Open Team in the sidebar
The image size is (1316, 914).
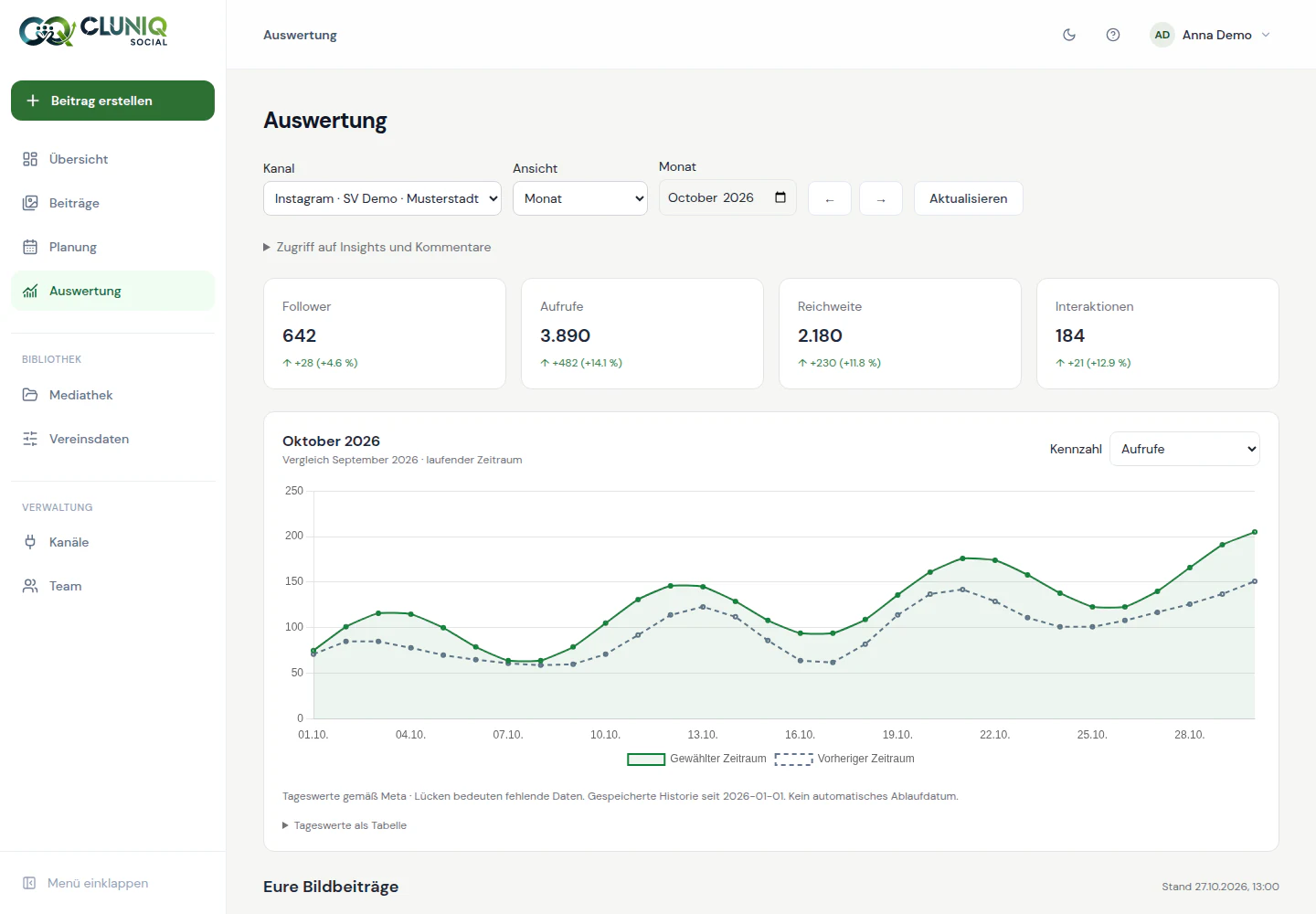(x=112, y=586)
